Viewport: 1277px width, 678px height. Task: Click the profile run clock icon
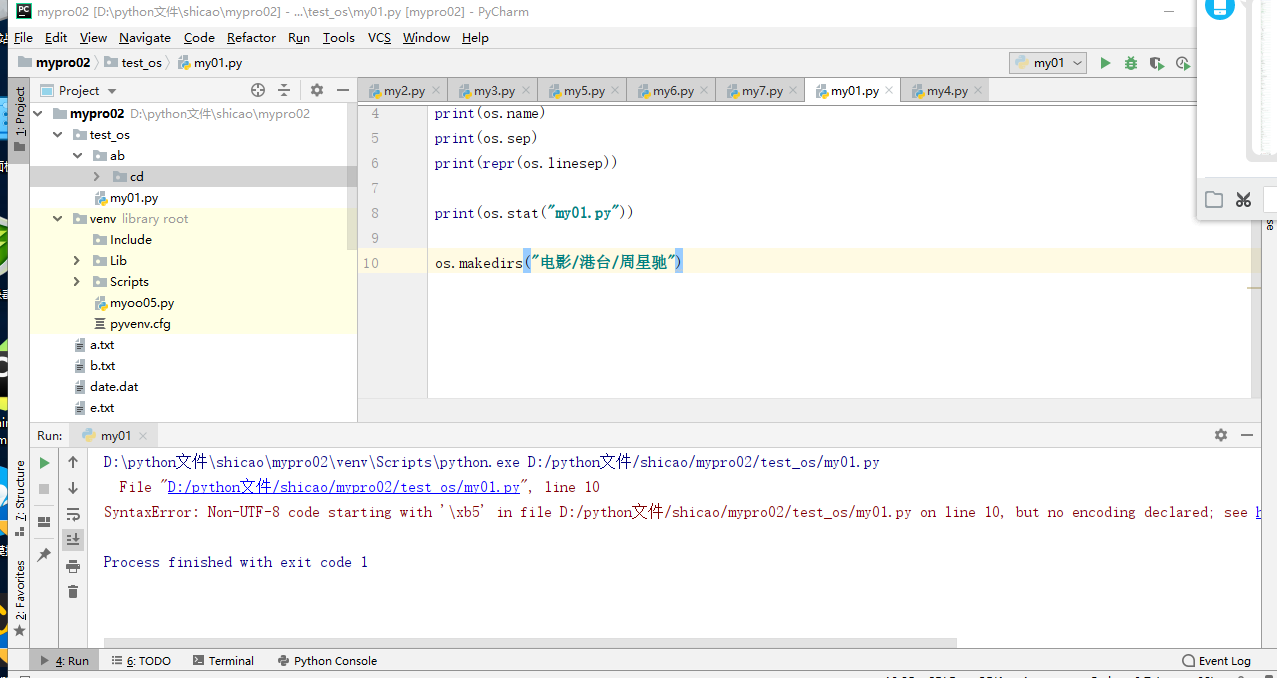pyautogui.click(x=1182, y=63)
